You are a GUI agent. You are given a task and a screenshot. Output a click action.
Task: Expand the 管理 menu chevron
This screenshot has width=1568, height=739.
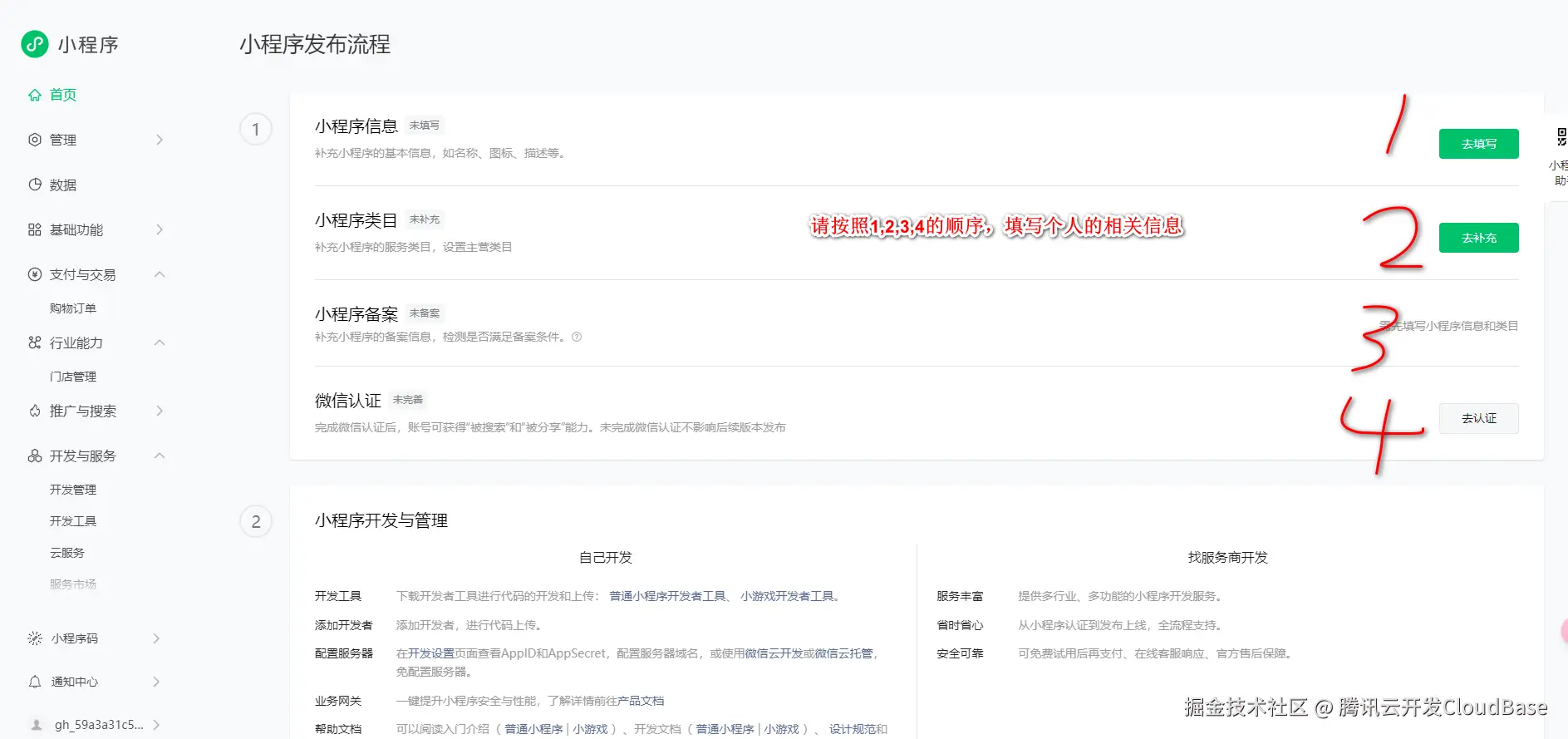(x=160, y=140)
